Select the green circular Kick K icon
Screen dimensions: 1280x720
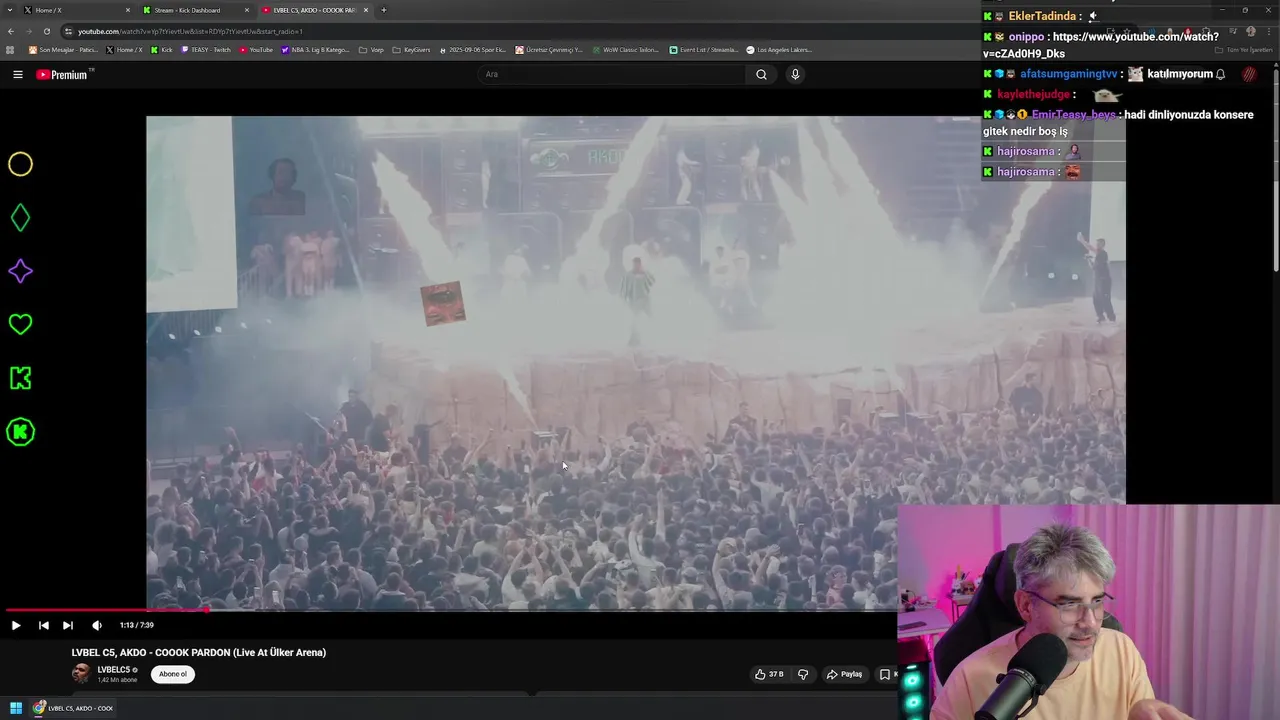pos(20,432)
